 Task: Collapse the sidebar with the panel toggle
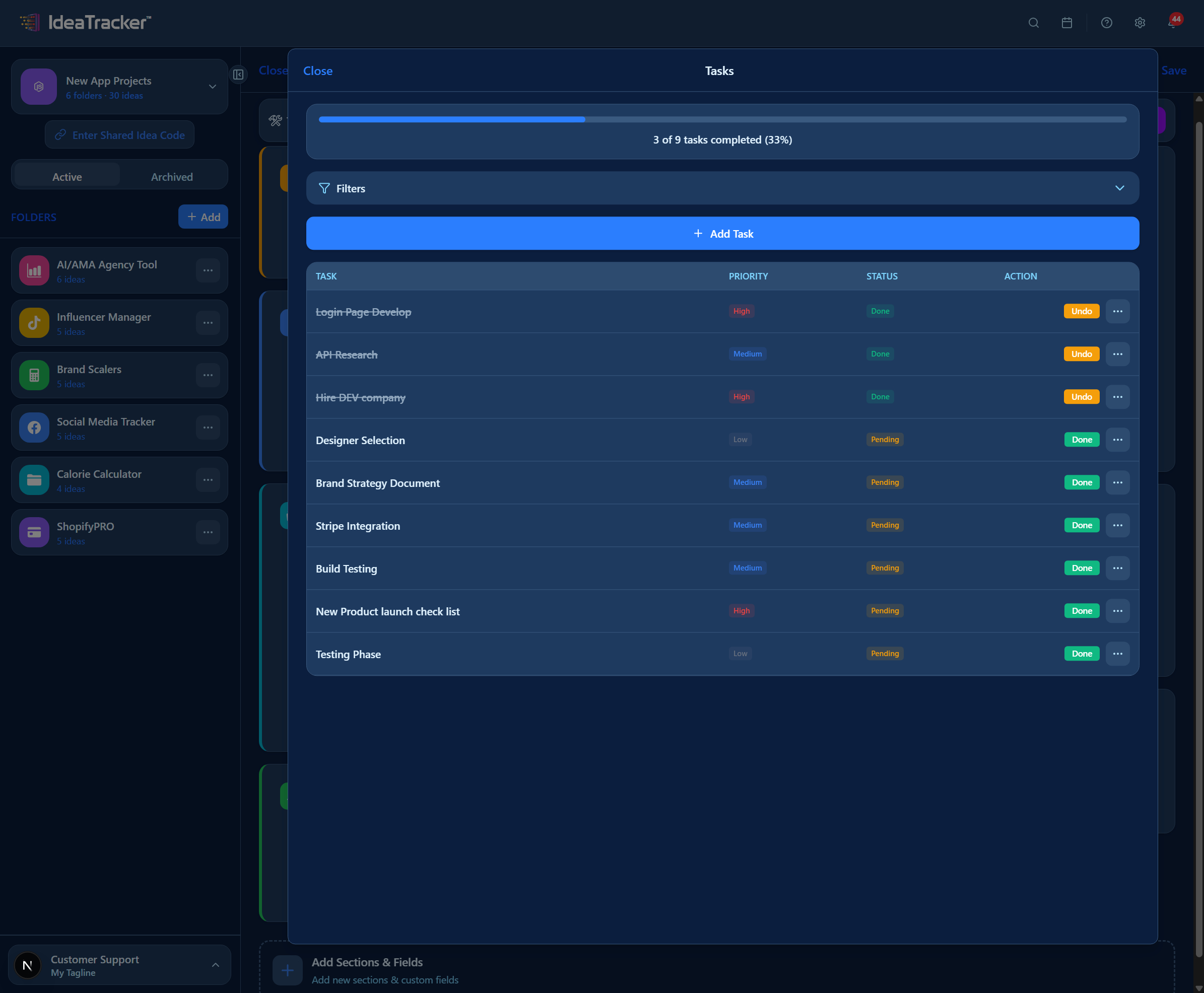pyautogui.click(x=239, y=75)
